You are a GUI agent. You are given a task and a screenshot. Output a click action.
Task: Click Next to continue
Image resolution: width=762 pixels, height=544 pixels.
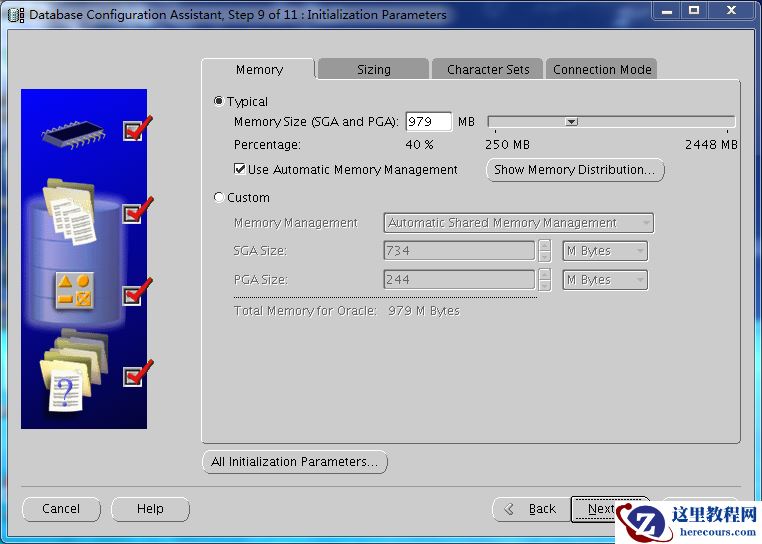pos(601,509)
